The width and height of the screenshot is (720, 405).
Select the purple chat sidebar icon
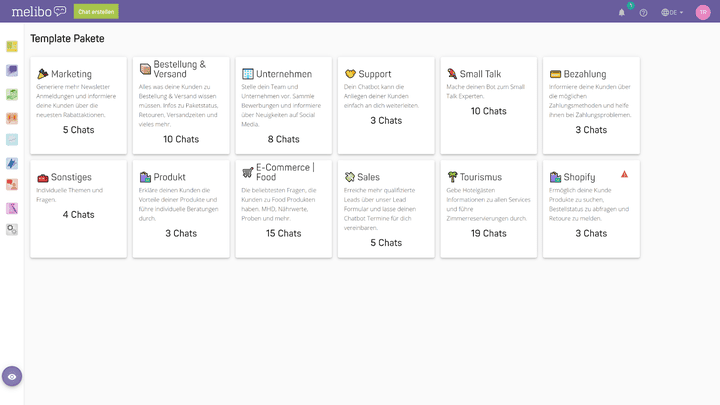12,70
